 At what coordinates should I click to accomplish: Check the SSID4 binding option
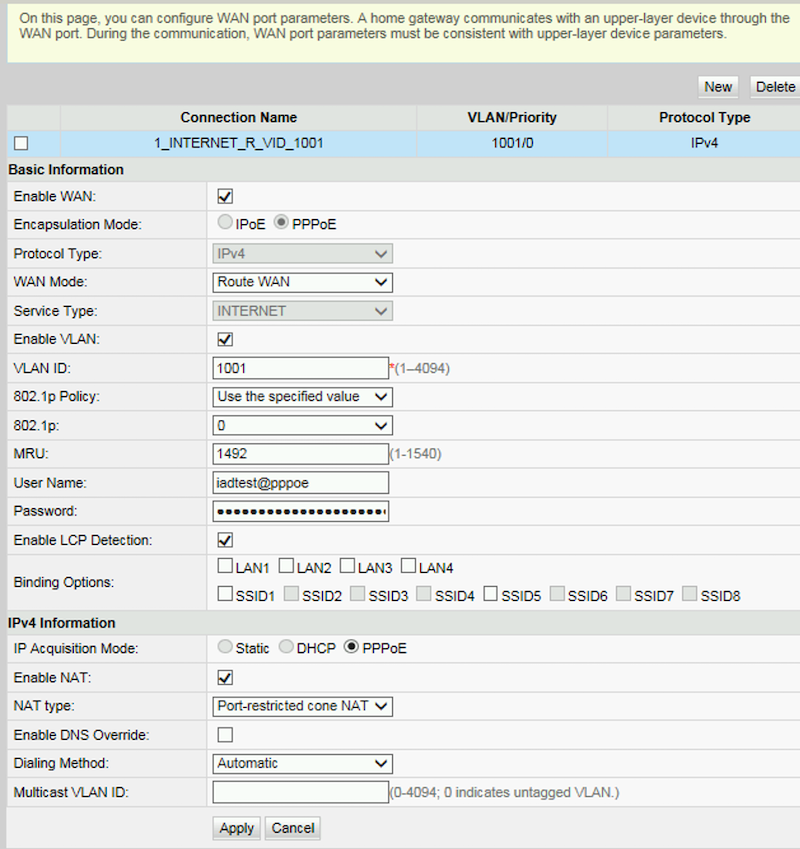click(424, 594)
